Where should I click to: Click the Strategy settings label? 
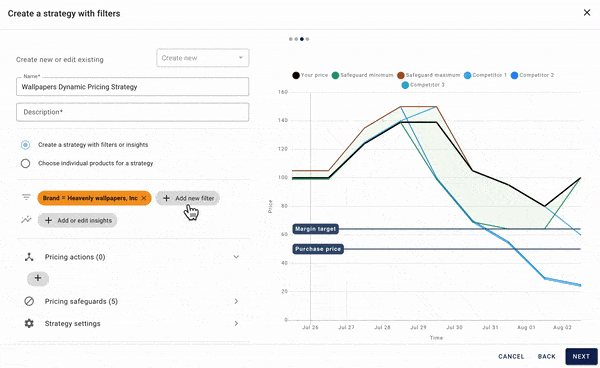tap(72, 324)
